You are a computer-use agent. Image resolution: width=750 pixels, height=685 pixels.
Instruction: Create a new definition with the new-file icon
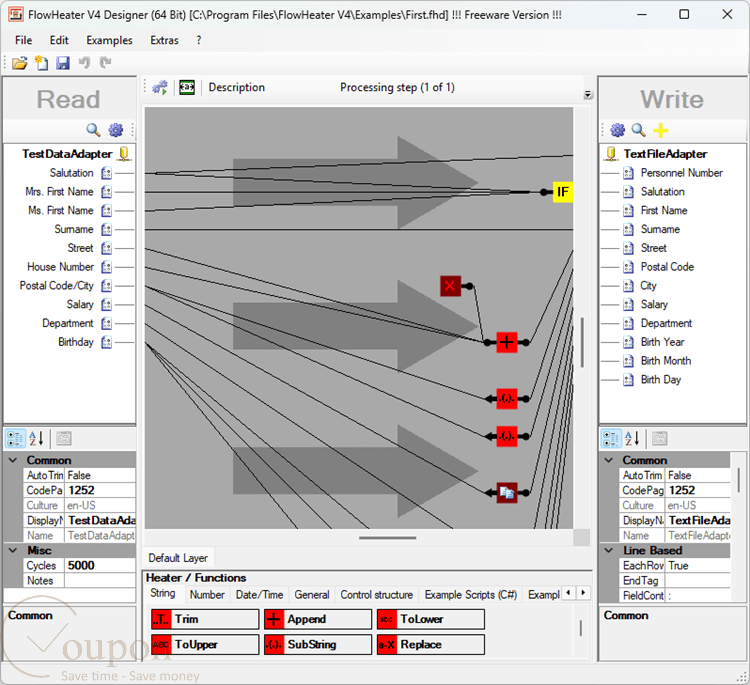point(42,63)
